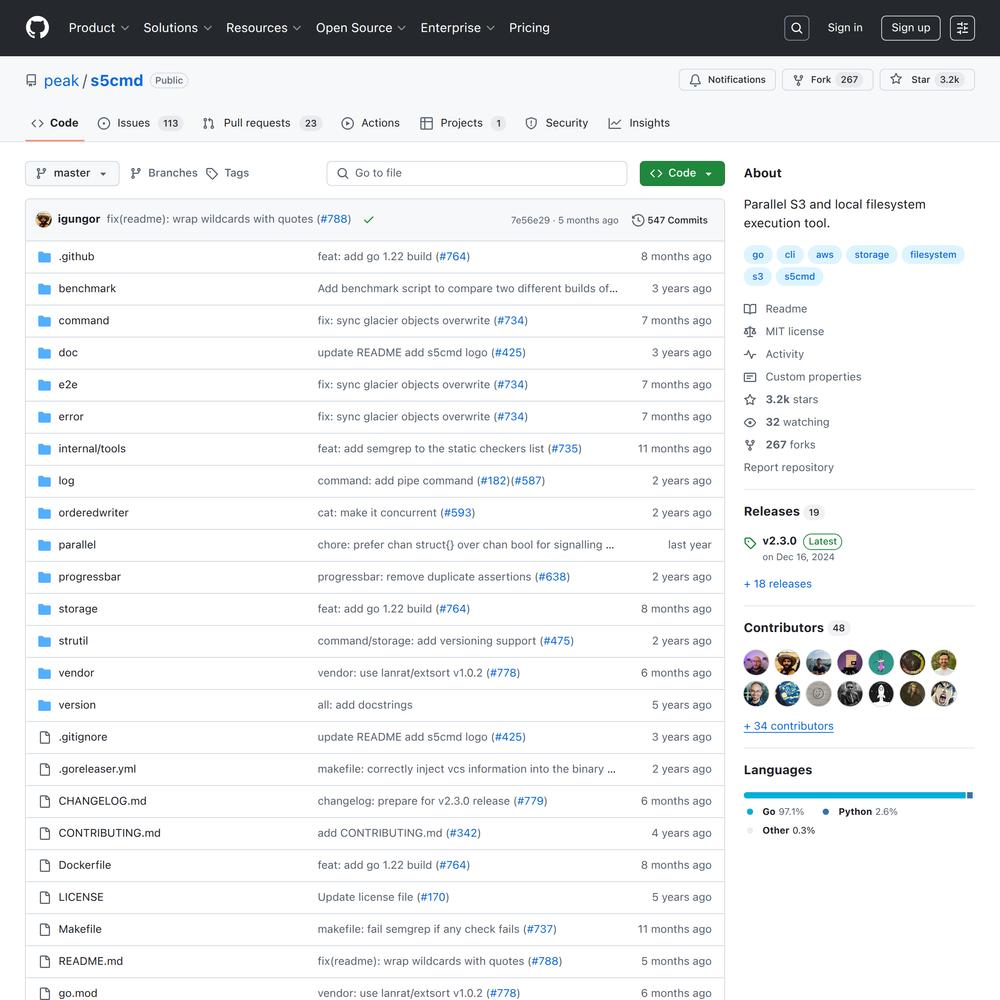Screen dimensions: 1000x1000
Task: View the commit check status checkmark
Action: pyautogui.click(x=368, y=219)
